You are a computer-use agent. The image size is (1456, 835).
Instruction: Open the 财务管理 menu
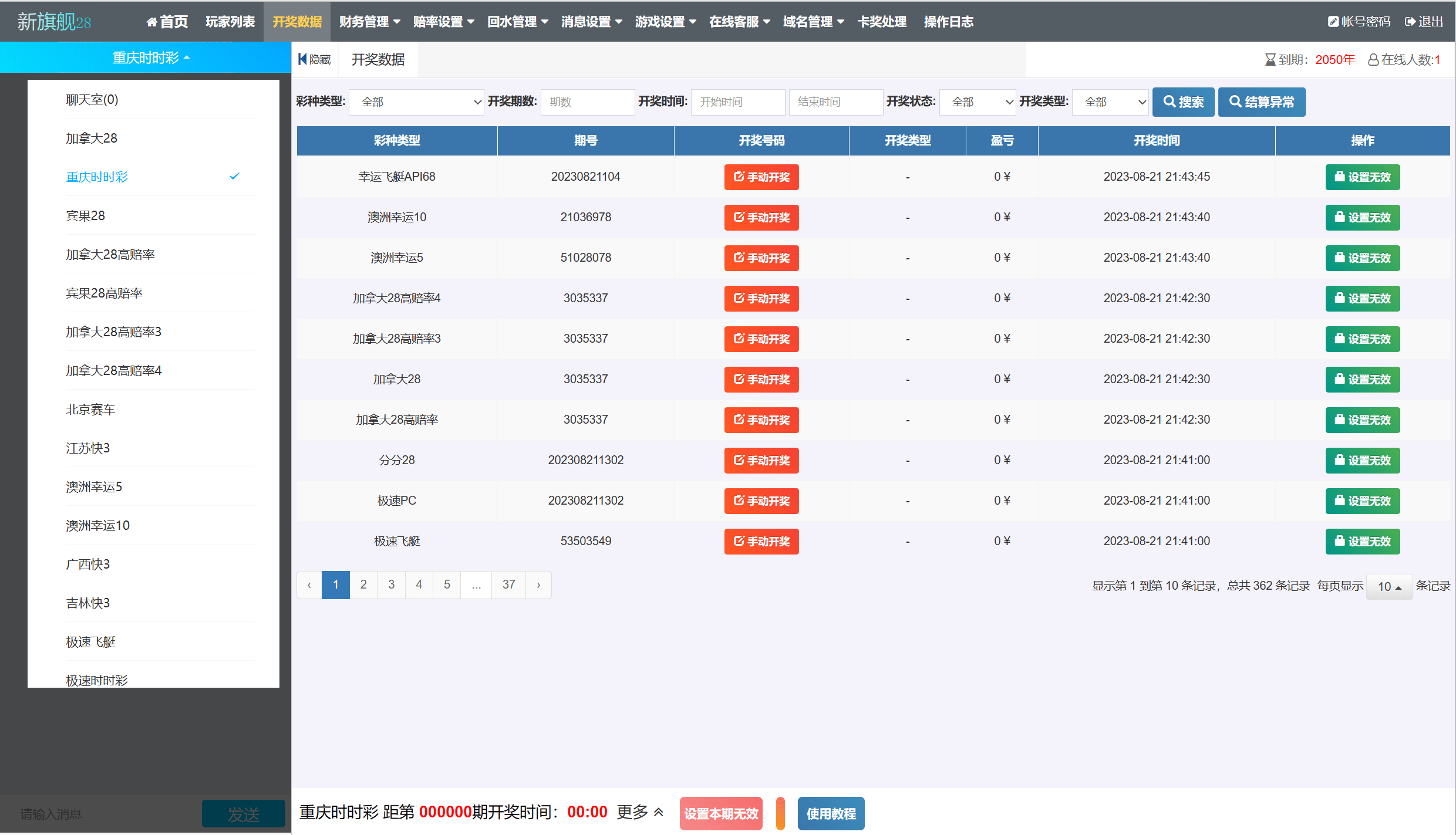click(x=369, y=22)
